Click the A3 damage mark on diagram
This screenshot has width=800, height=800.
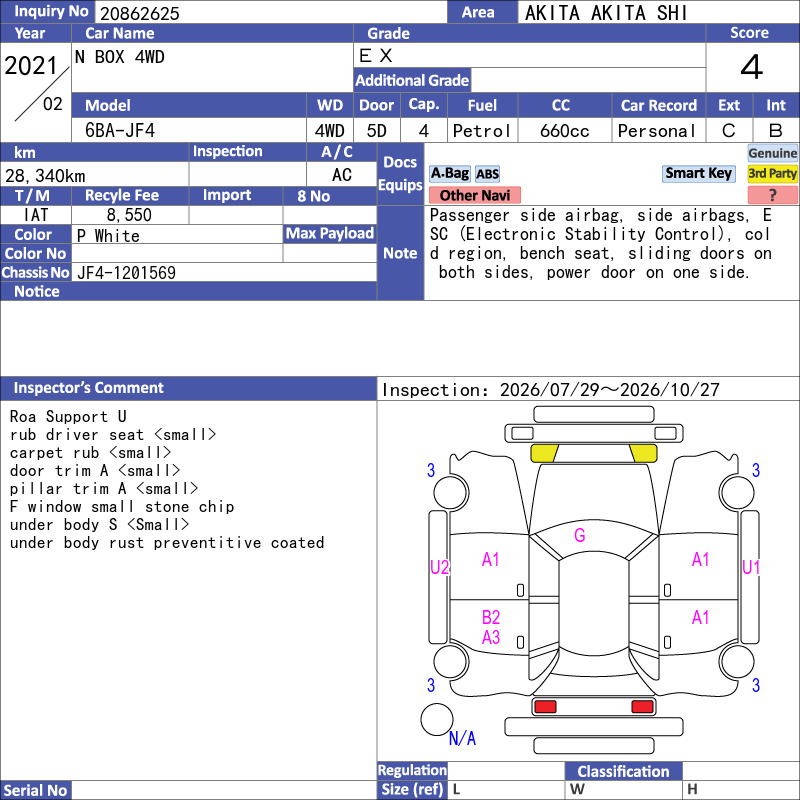[x=491, y=637]
